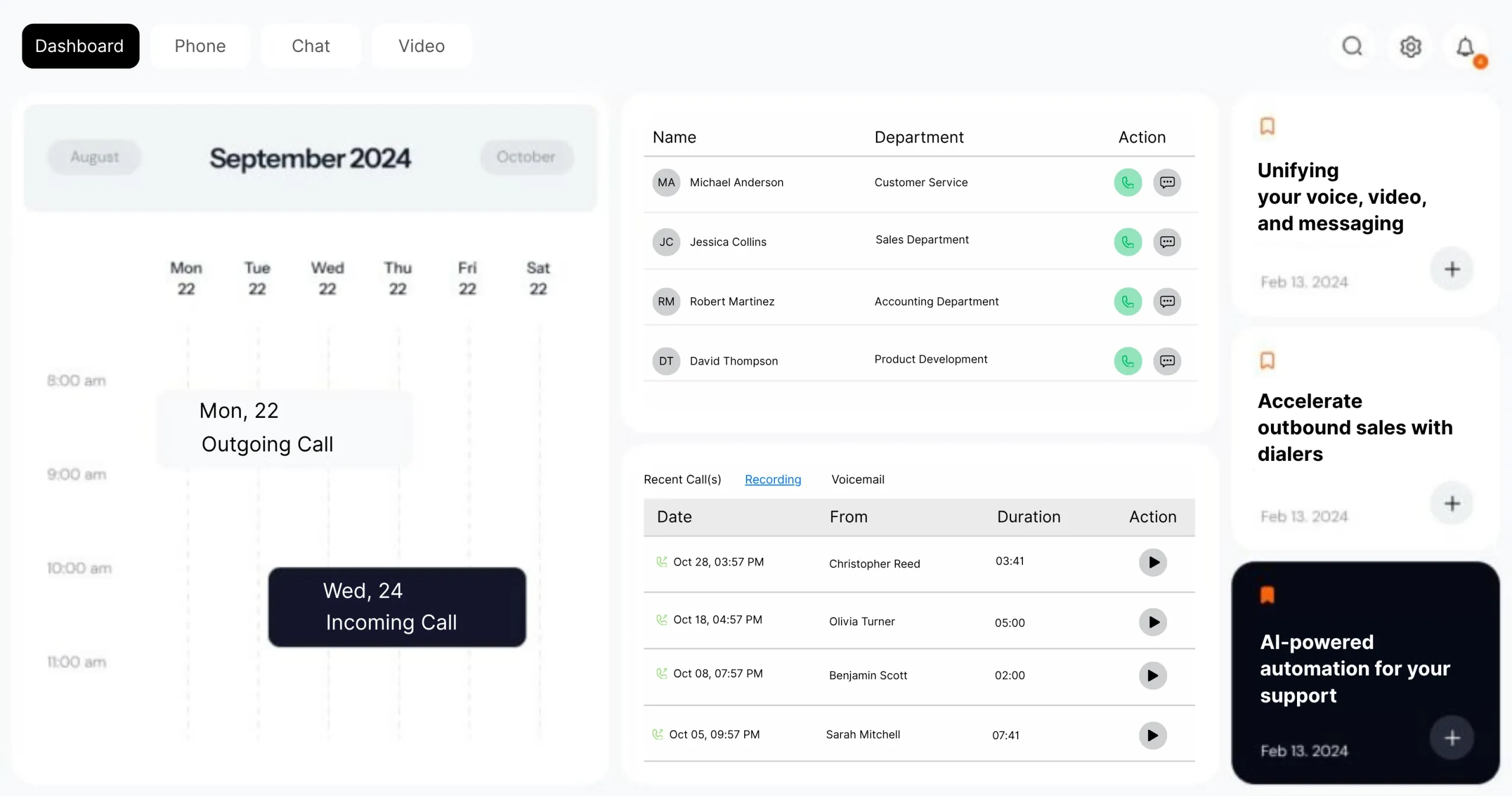Toggle bookmark on Accelerate outbound sales card
The image size is (1512, 796).
pos(1267,360)
